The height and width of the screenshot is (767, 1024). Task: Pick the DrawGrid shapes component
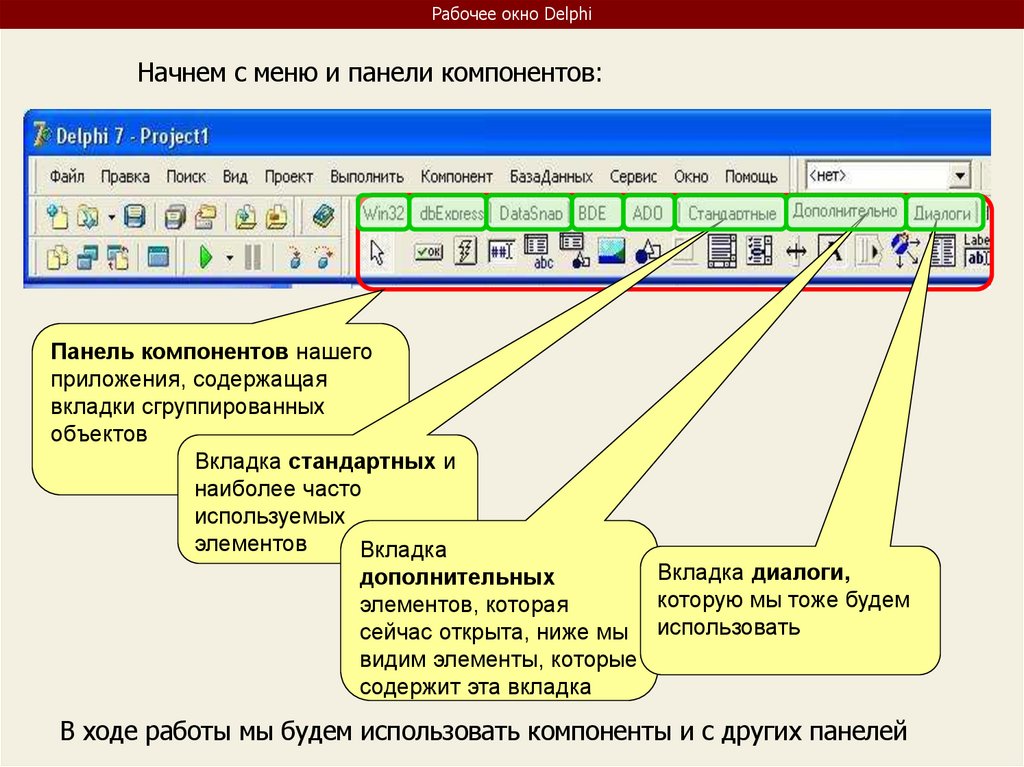[574, 251]
